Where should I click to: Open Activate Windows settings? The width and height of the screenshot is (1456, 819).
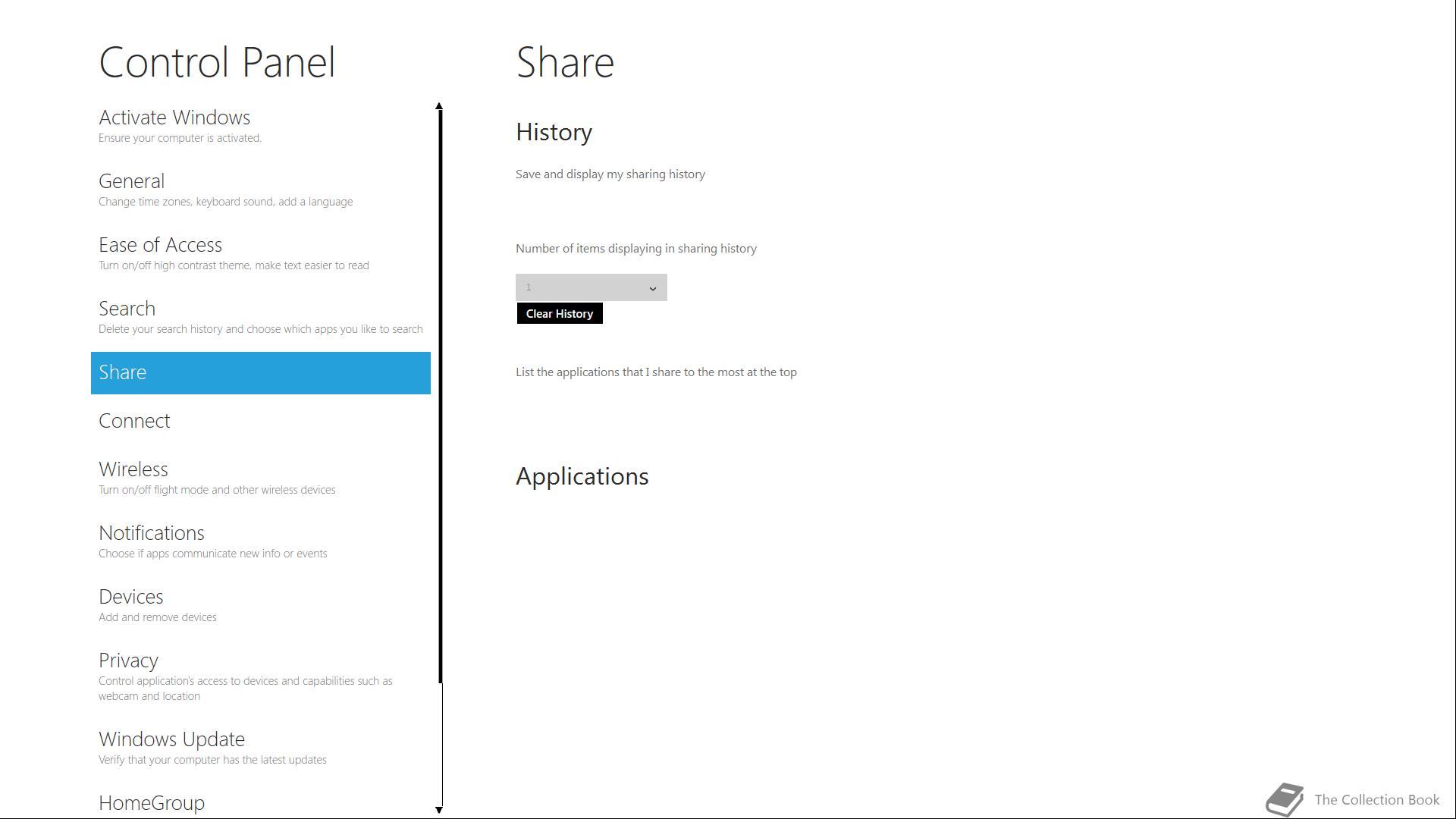coord(260,126)
